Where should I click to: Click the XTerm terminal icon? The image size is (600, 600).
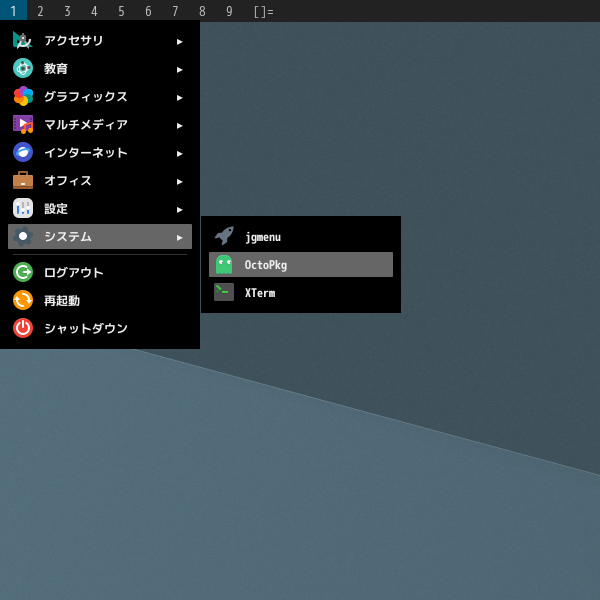coord(224,292)
